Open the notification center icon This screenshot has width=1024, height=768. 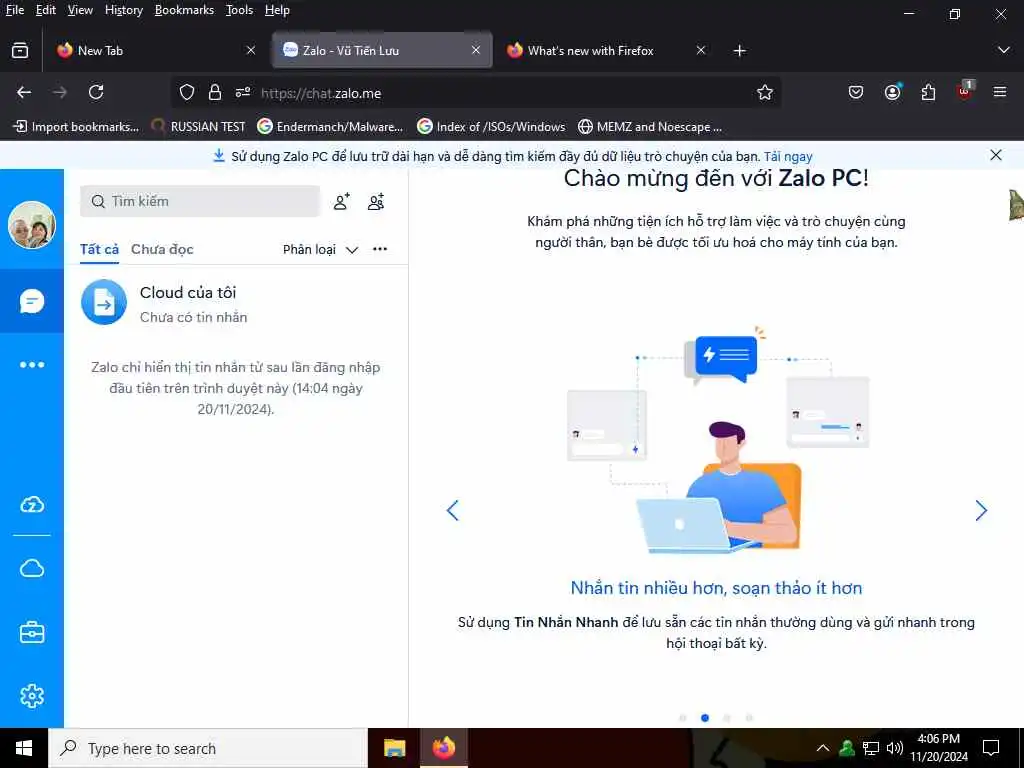(991, 748)
